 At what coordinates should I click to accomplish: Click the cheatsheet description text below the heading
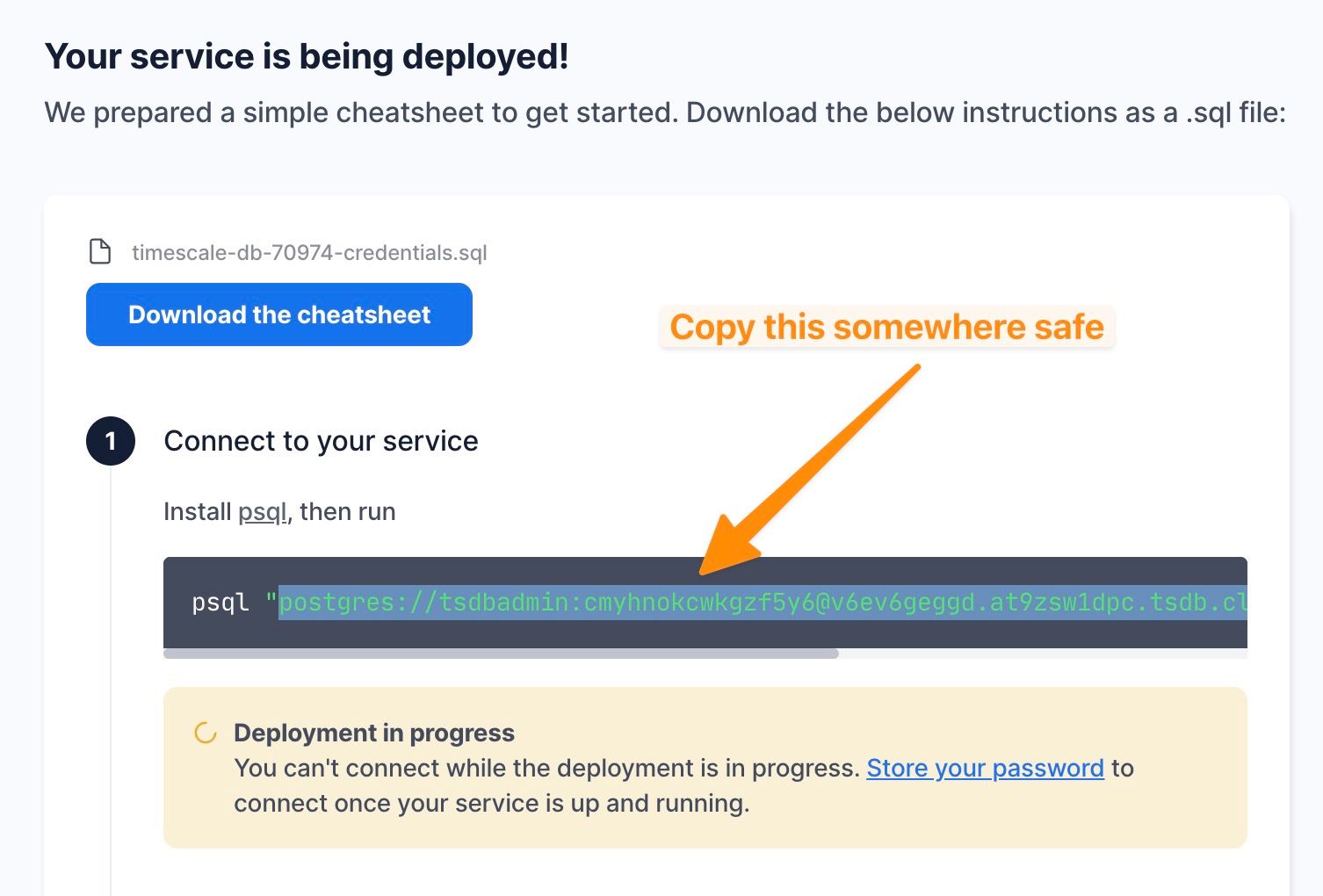664,112
